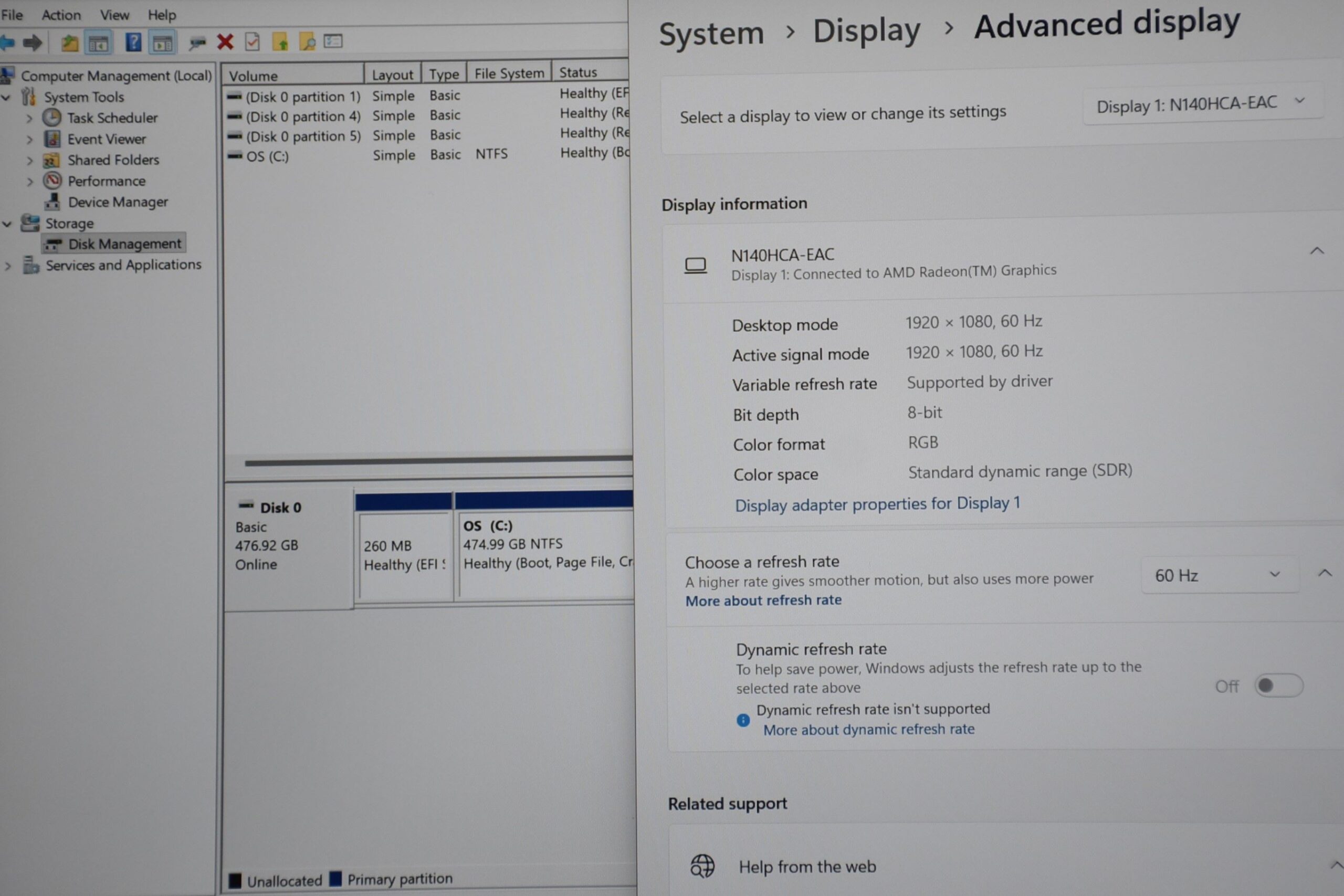
Task: Click the Up one level folder icon
Action: pos(70,43)
